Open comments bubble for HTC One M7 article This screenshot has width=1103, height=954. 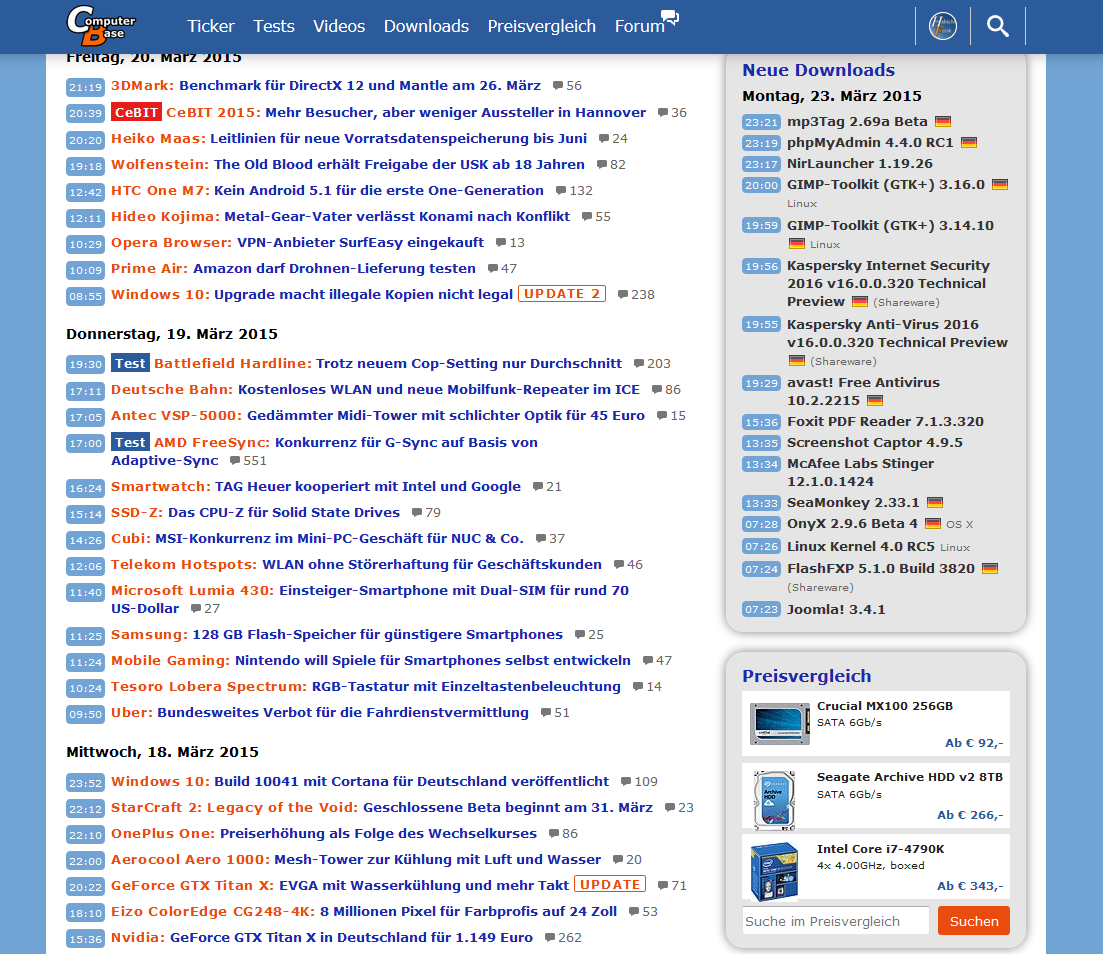click(561, 191)
